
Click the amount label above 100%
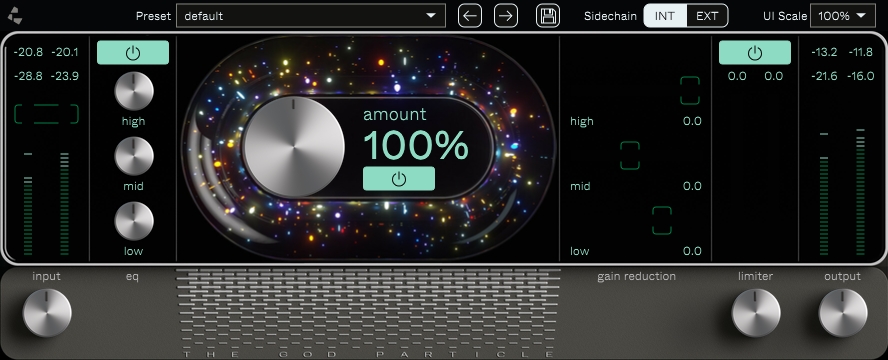click(395, 114)
